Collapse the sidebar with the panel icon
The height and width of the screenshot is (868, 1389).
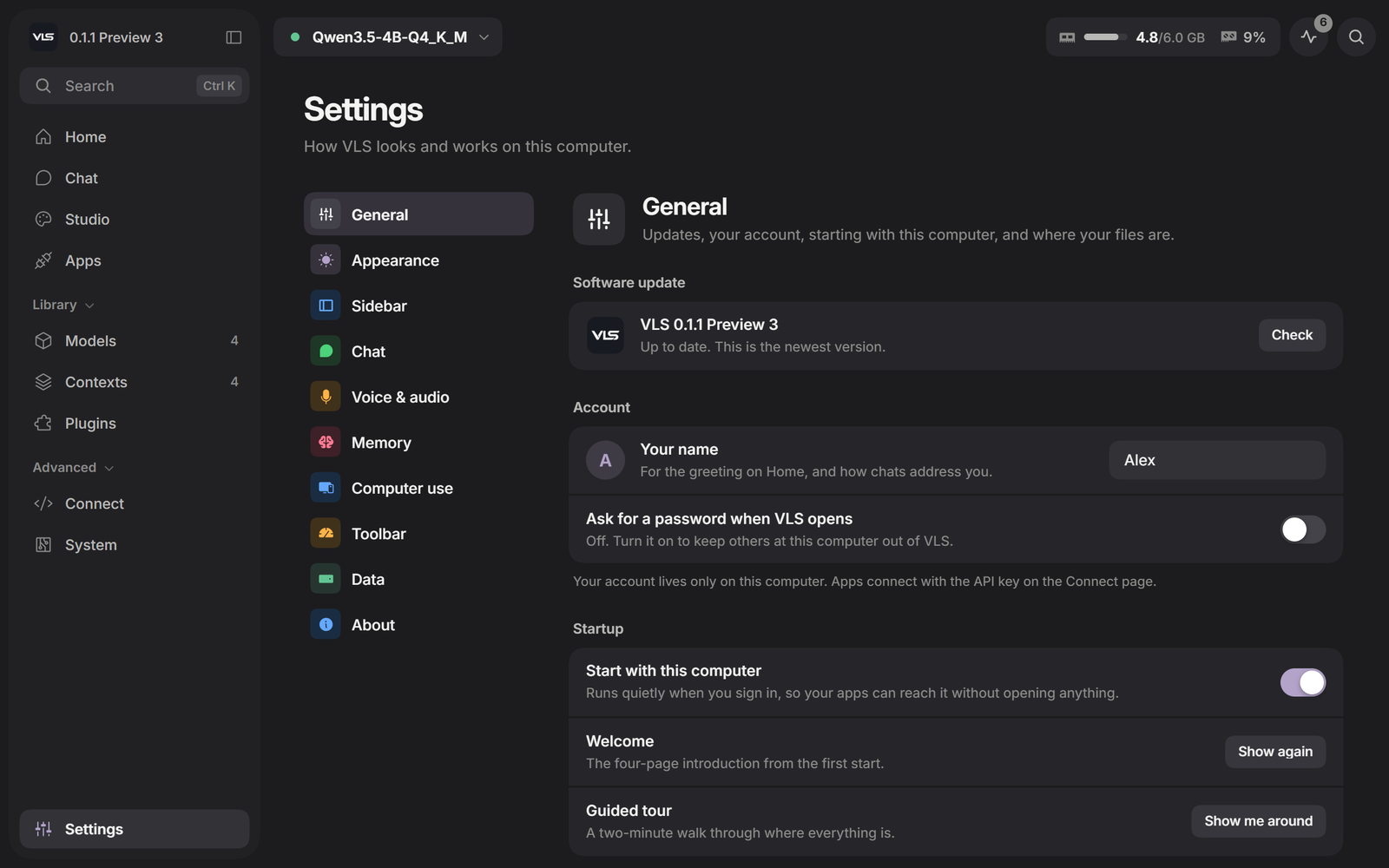pos(234,37)
